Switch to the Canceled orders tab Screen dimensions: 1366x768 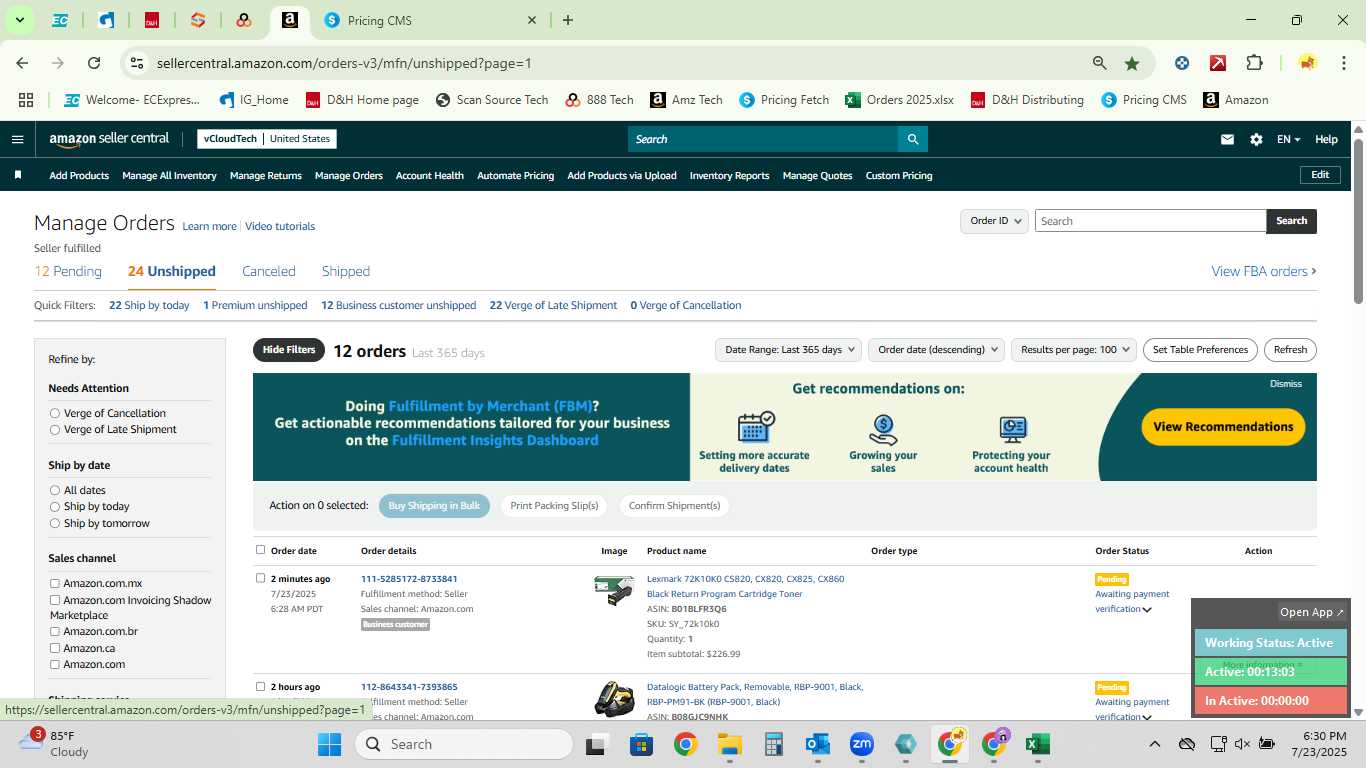tap(269, 271)
